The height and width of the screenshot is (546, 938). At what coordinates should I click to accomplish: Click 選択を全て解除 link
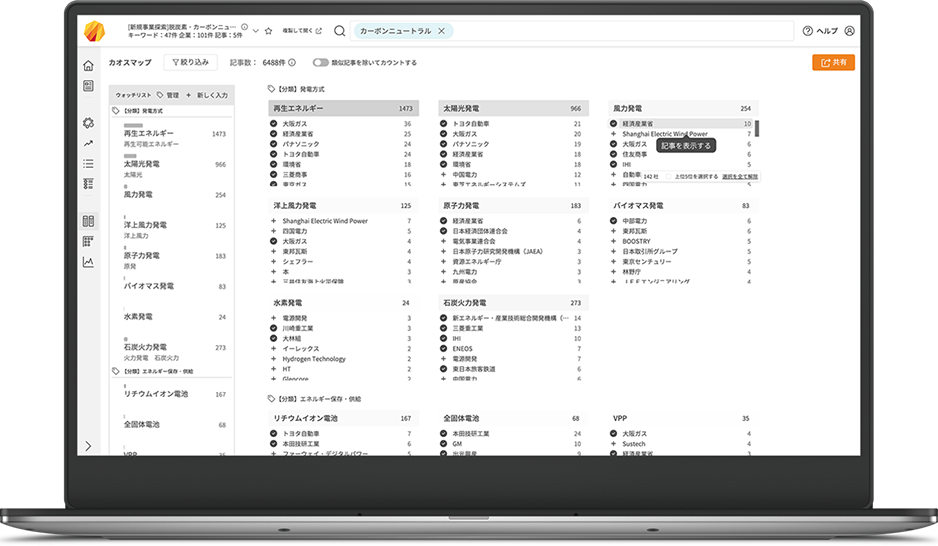pos(739,176)
